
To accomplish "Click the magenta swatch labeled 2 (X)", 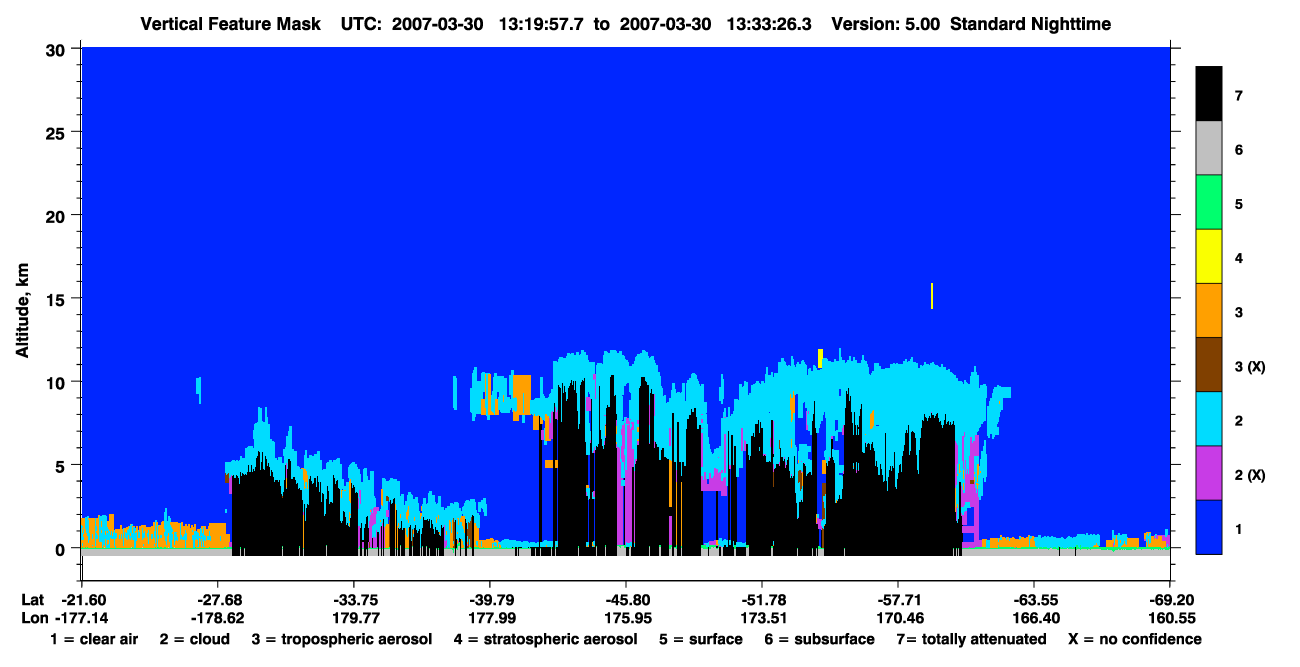I will point(1209,473).
